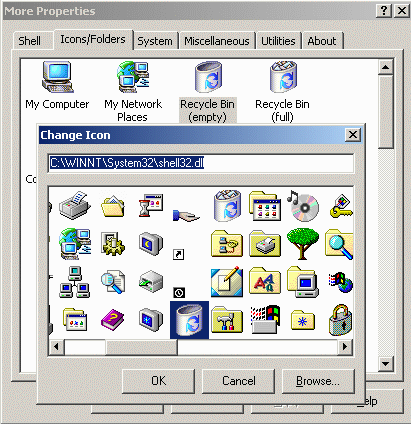This screenshot has width=411, height=424.
Task: Select the sharing hand icon
Action: [x=186, y=216]
